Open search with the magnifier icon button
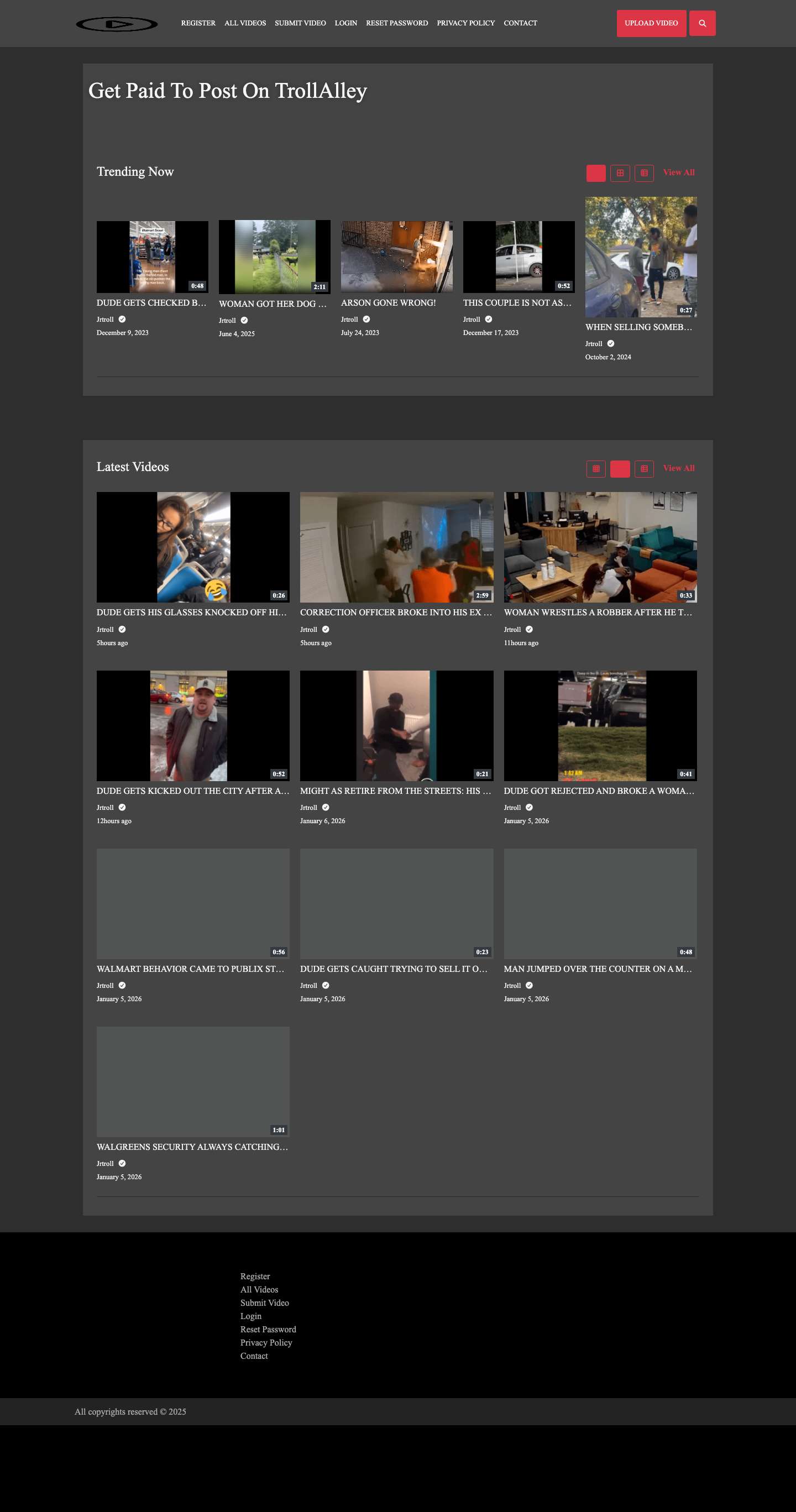This screenshot has height=1512, width=796. pos(702,23)
